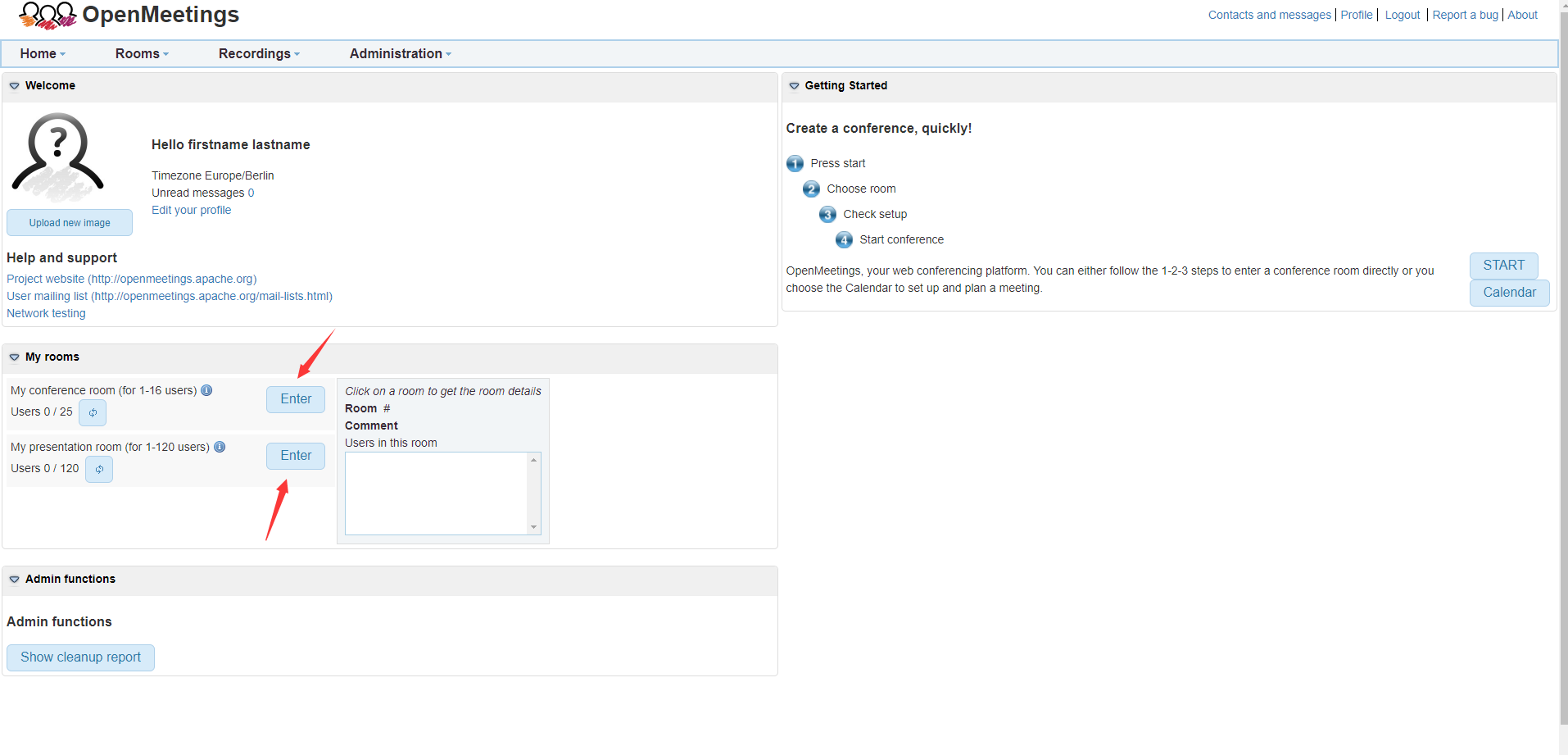Click step 4 Start conference icon
Screen dimensions: 1568x755
[844, 240]
